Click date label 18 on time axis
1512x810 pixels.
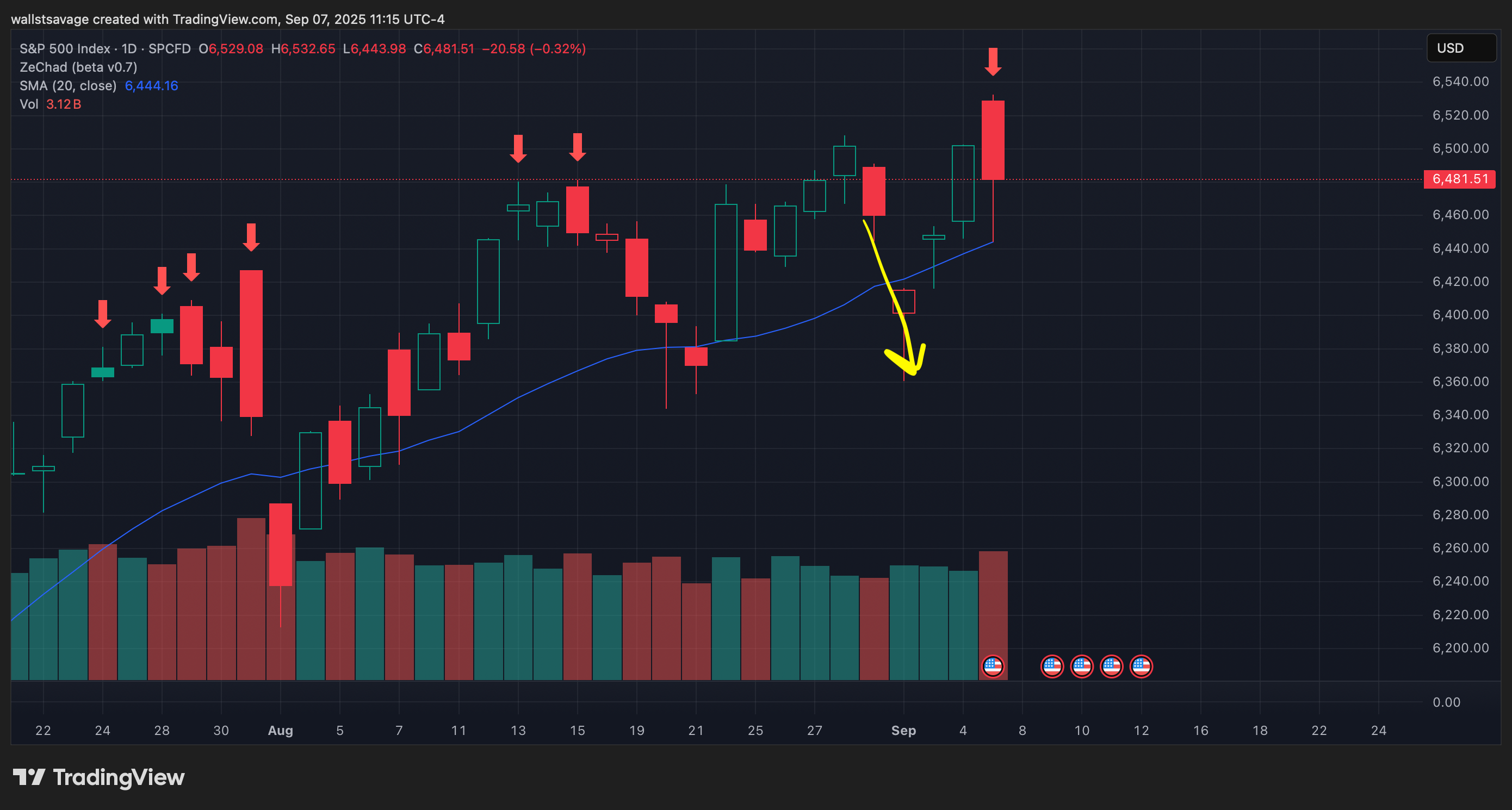coord(1260,731)
